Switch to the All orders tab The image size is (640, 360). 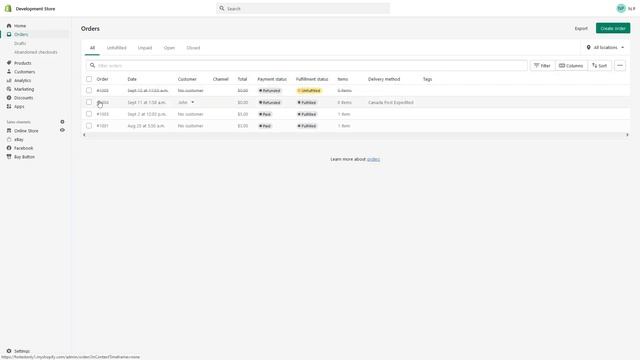click(92, 48)
